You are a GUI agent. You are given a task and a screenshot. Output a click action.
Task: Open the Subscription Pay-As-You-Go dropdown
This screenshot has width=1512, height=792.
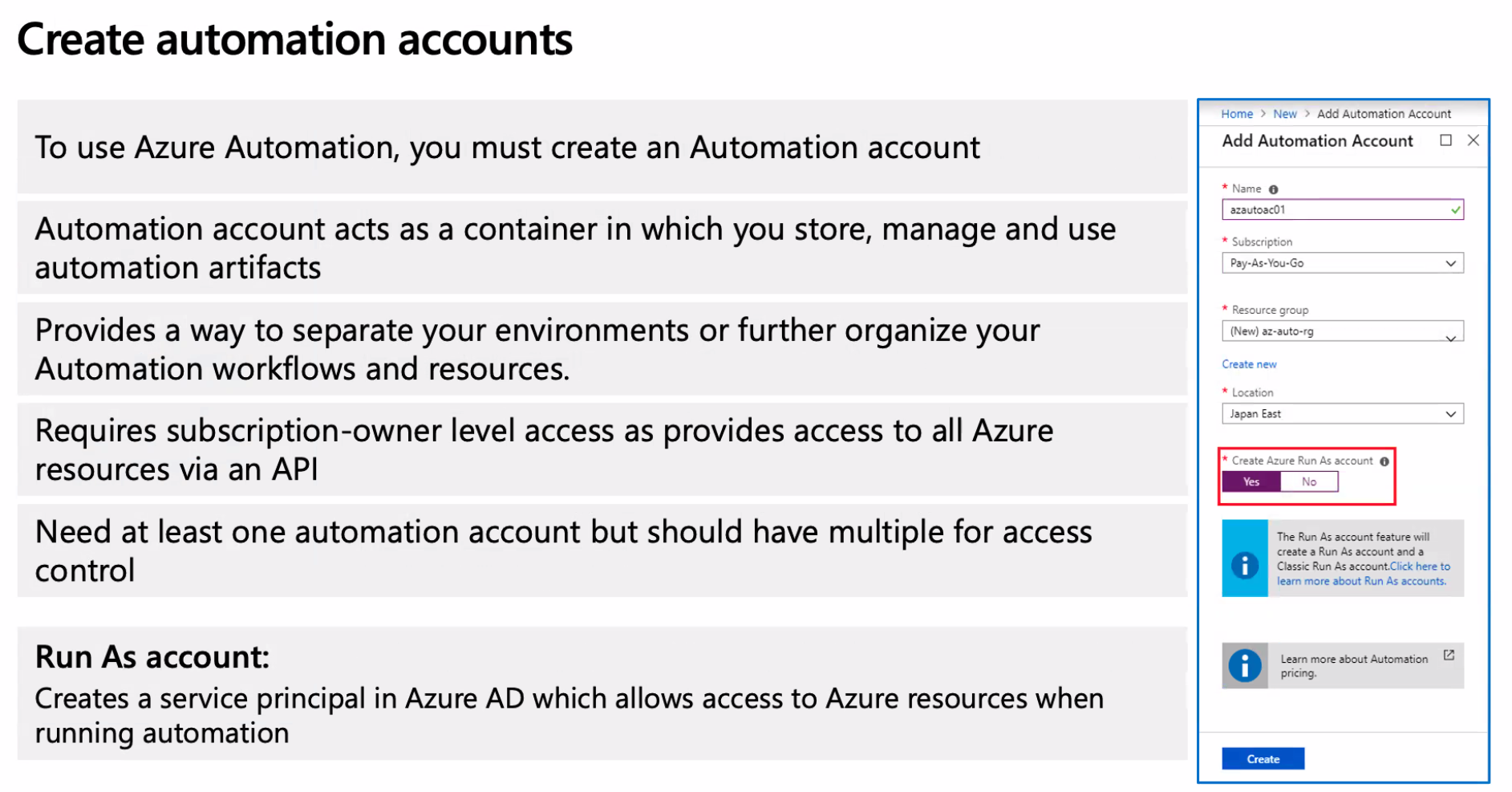click(x=1342, y=263)
